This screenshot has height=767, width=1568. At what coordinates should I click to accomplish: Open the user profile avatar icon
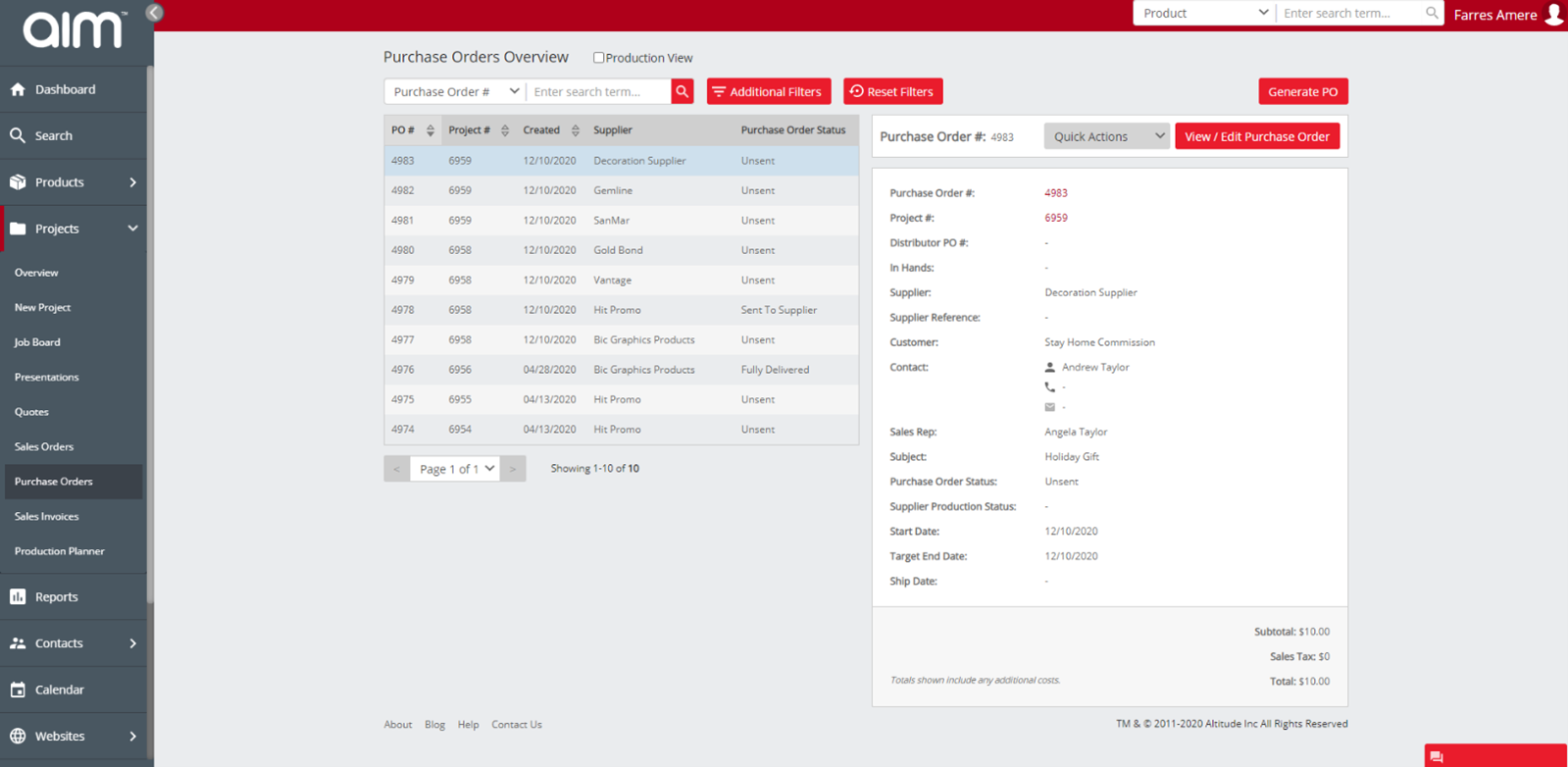click(x=1554, y=14)
